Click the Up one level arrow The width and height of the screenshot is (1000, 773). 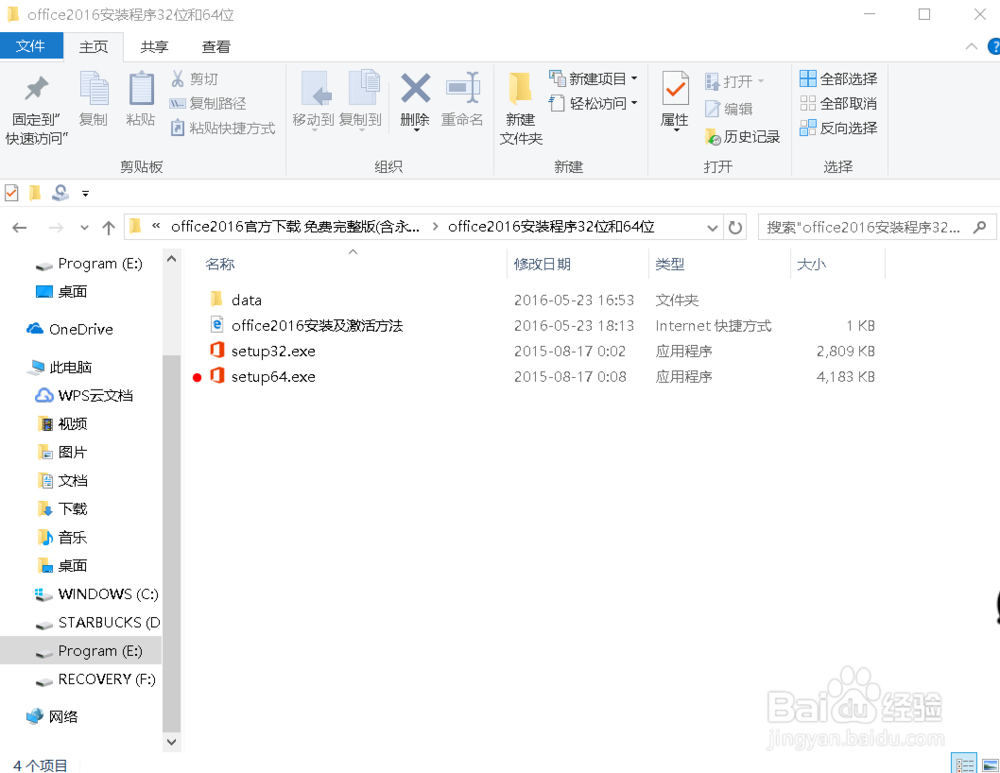click(x=108, y=228)
